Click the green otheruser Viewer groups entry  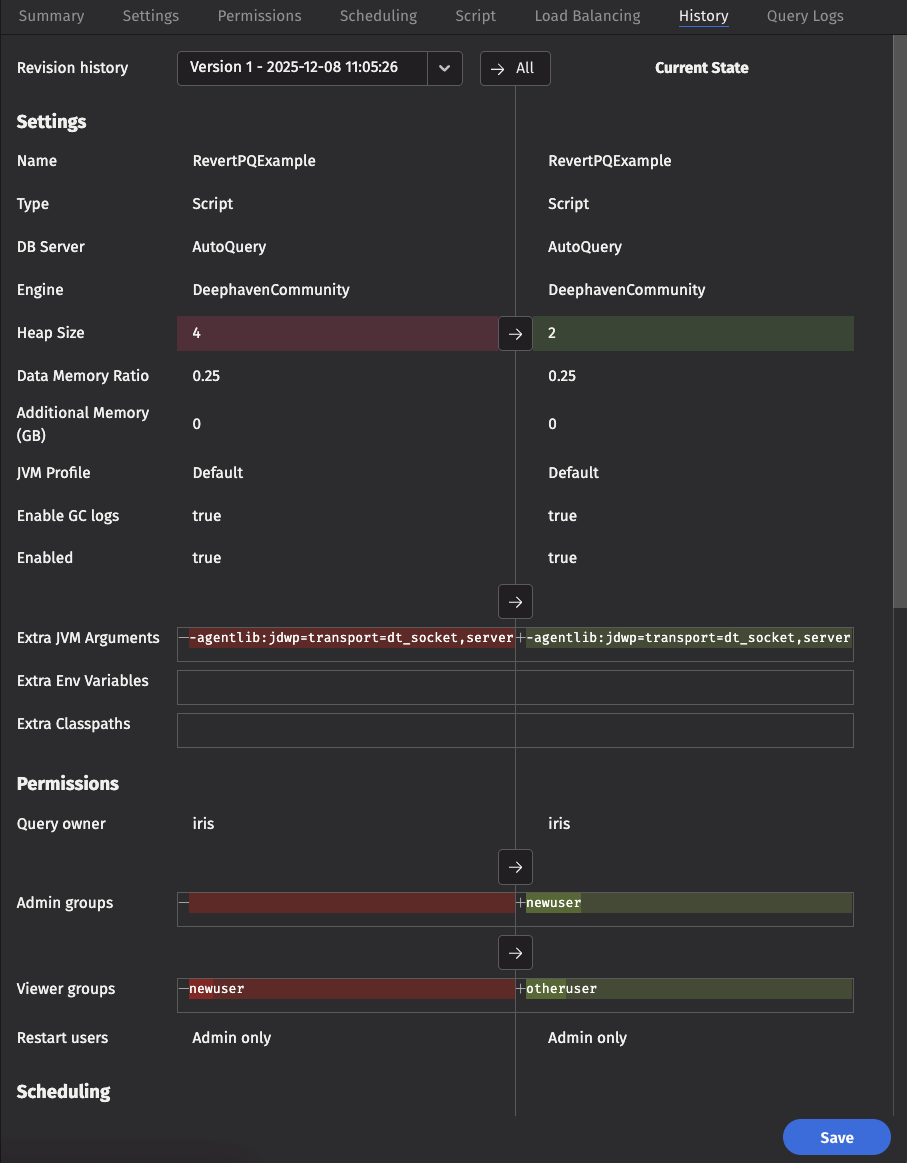(x=562, y=989)
